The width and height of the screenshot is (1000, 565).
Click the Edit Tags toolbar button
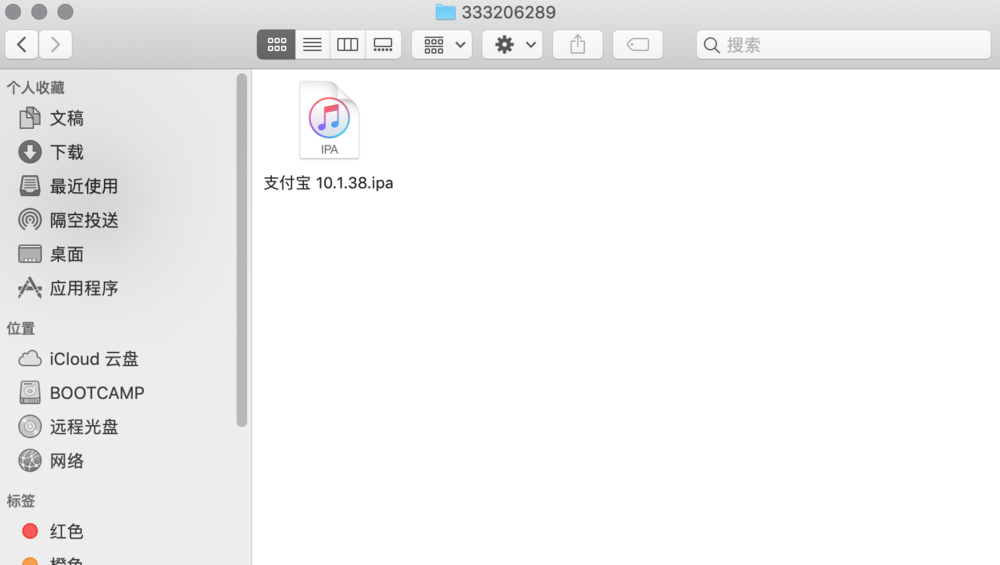click(x=638, y=45)
